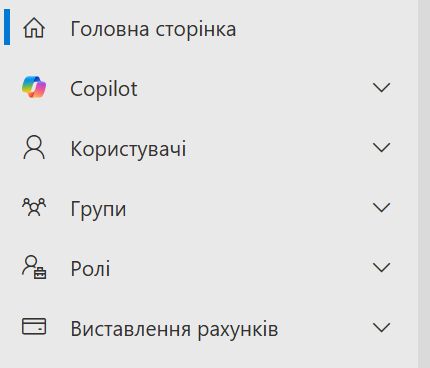
Task: Choose the Ролі text label
Action: point(90,269)
